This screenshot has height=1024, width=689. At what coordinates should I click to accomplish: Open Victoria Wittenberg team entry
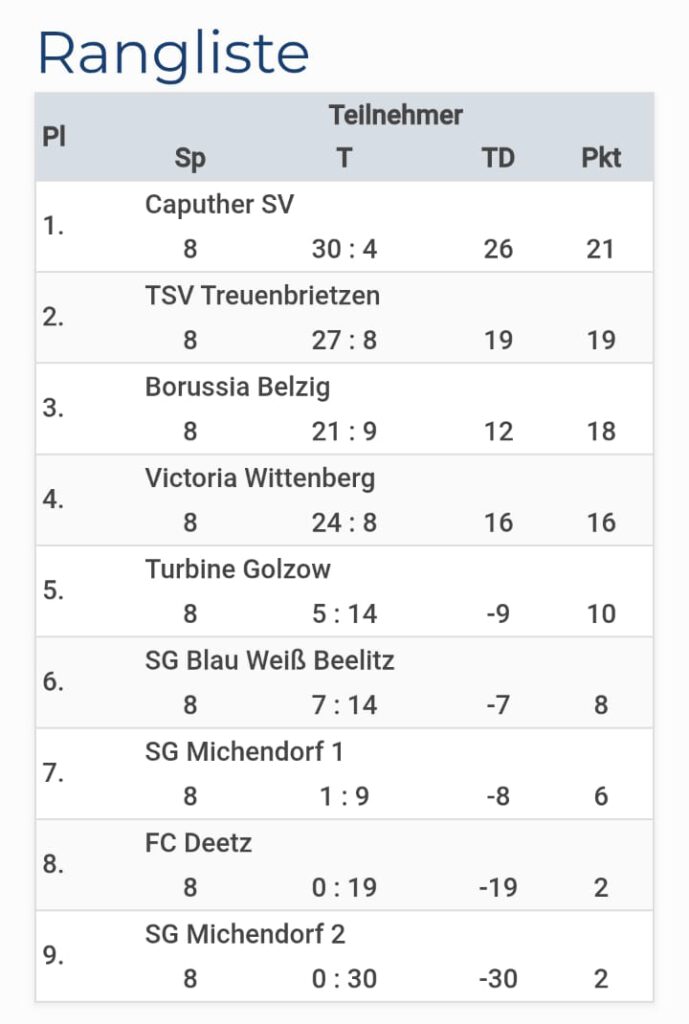260,478
